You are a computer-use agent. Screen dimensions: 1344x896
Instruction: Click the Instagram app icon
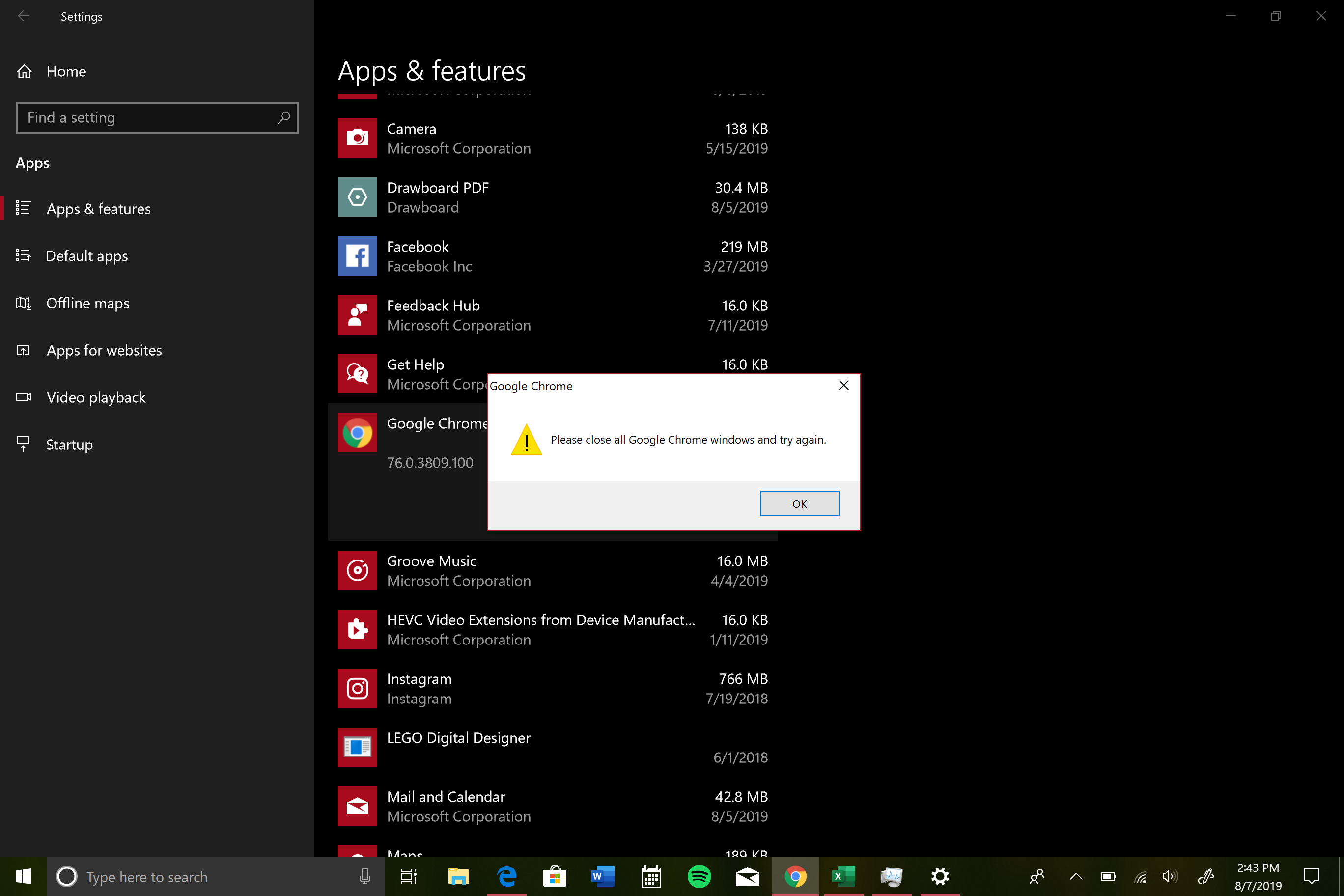(357, 688)
